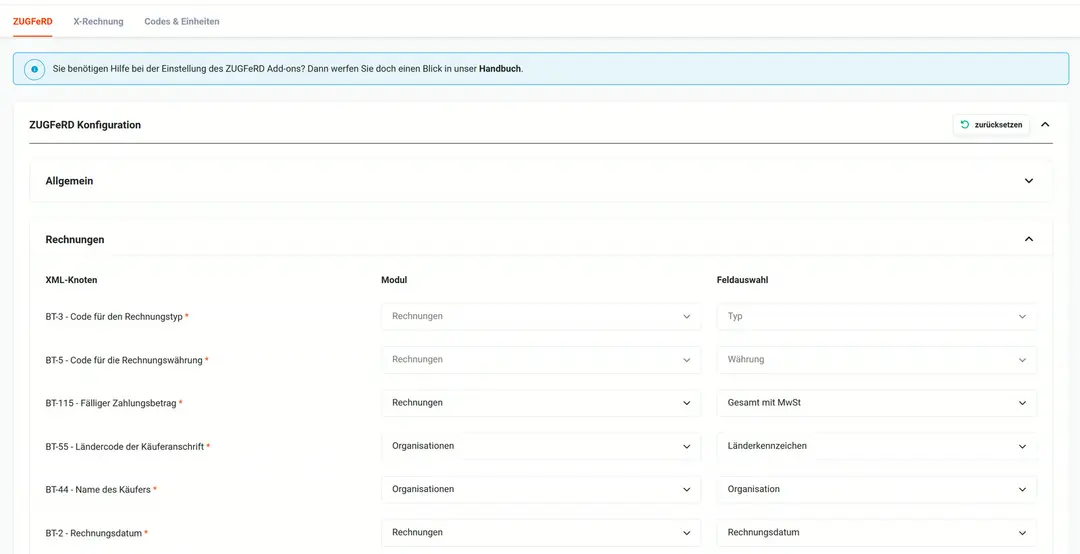Collapse the Rechnungen section
Viewport: 1080px width, 554px height.
(1029, 239)
